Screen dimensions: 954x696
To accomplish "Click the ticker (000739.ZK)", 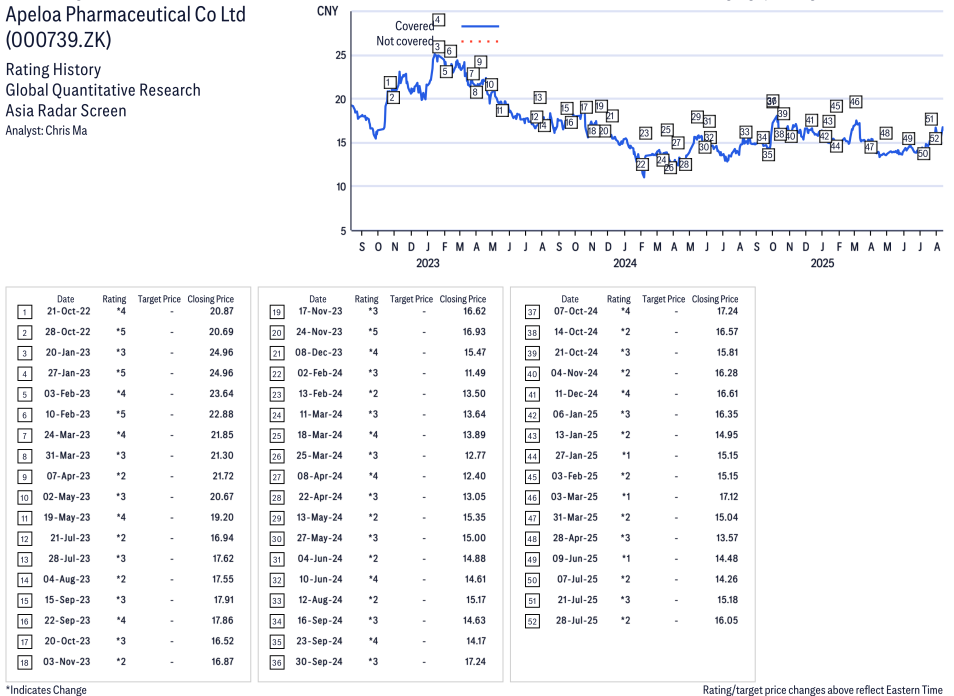I will click(x=58, y=40).
